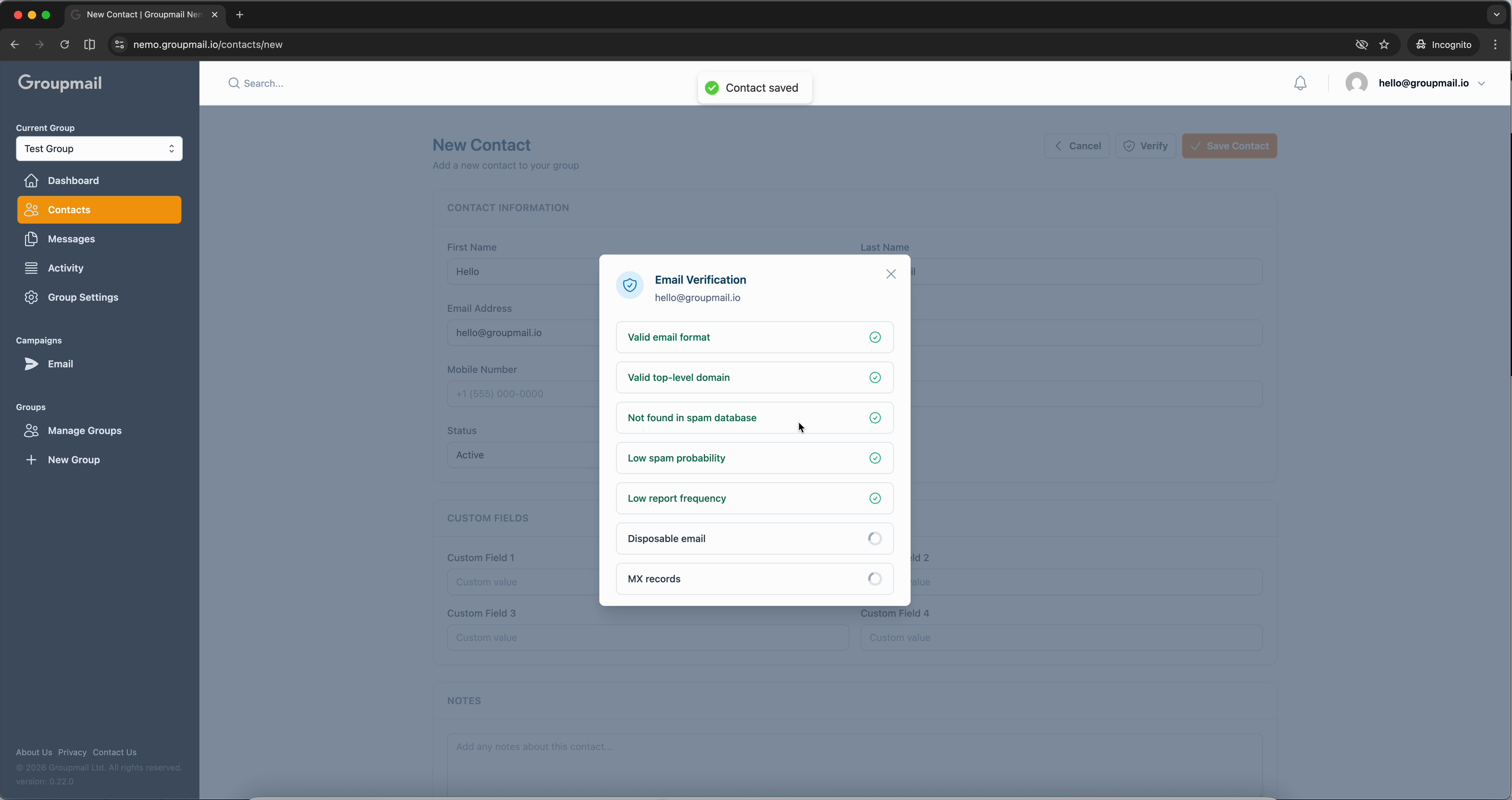Bookmark this page with star icon
This screenshot has height=800, width=1512.
click(1384, 45)
